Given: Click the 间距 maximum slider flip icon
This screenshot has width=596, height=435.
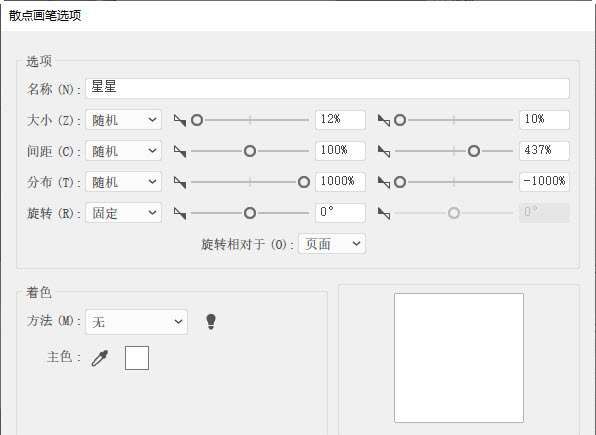Looking at the screenshot, I should click(x=384, y=151).
